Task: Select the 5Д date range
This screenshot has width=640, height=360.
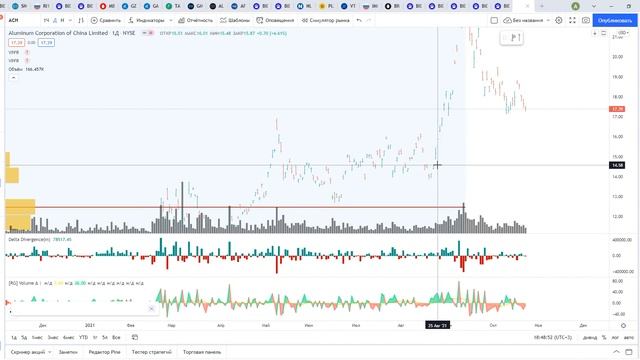Action: click(x=24, y=338)
